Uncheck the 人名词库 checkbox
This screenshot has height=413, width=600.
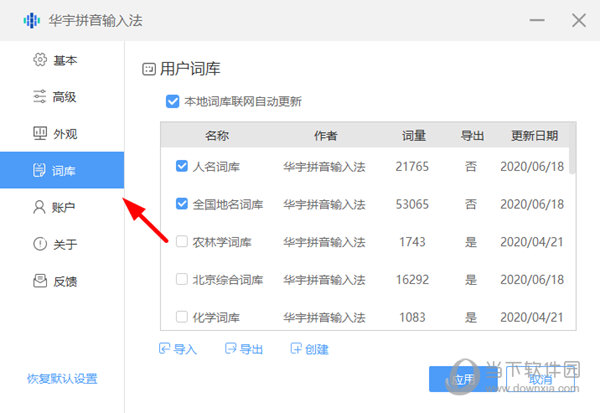(182, 166)
